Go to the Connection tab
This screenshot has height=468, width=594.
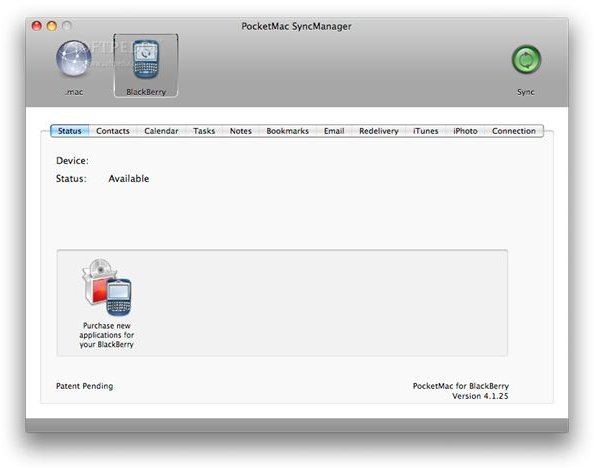pyautogui.click(x=514, y=131)
